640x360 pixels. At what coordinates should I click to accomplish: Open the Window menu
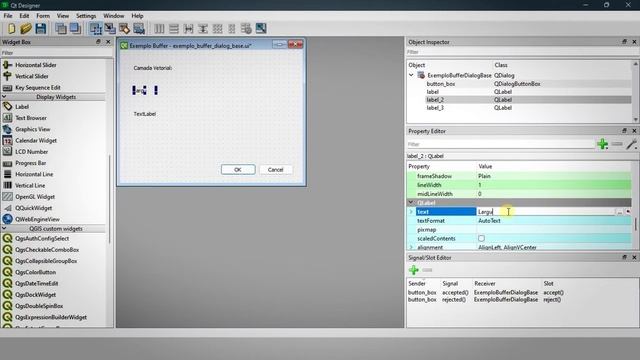(113, 16)
